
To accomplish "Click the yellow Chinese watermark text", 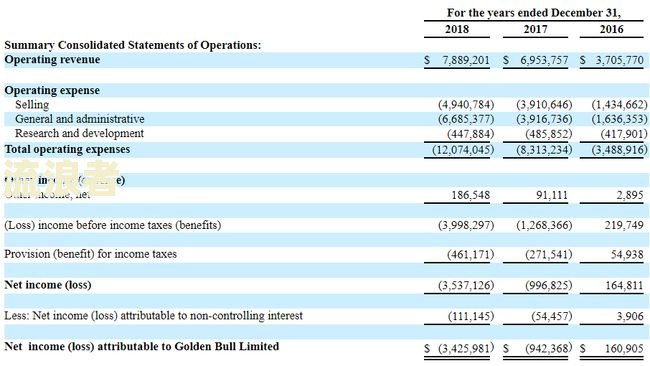I will [62, 178].
